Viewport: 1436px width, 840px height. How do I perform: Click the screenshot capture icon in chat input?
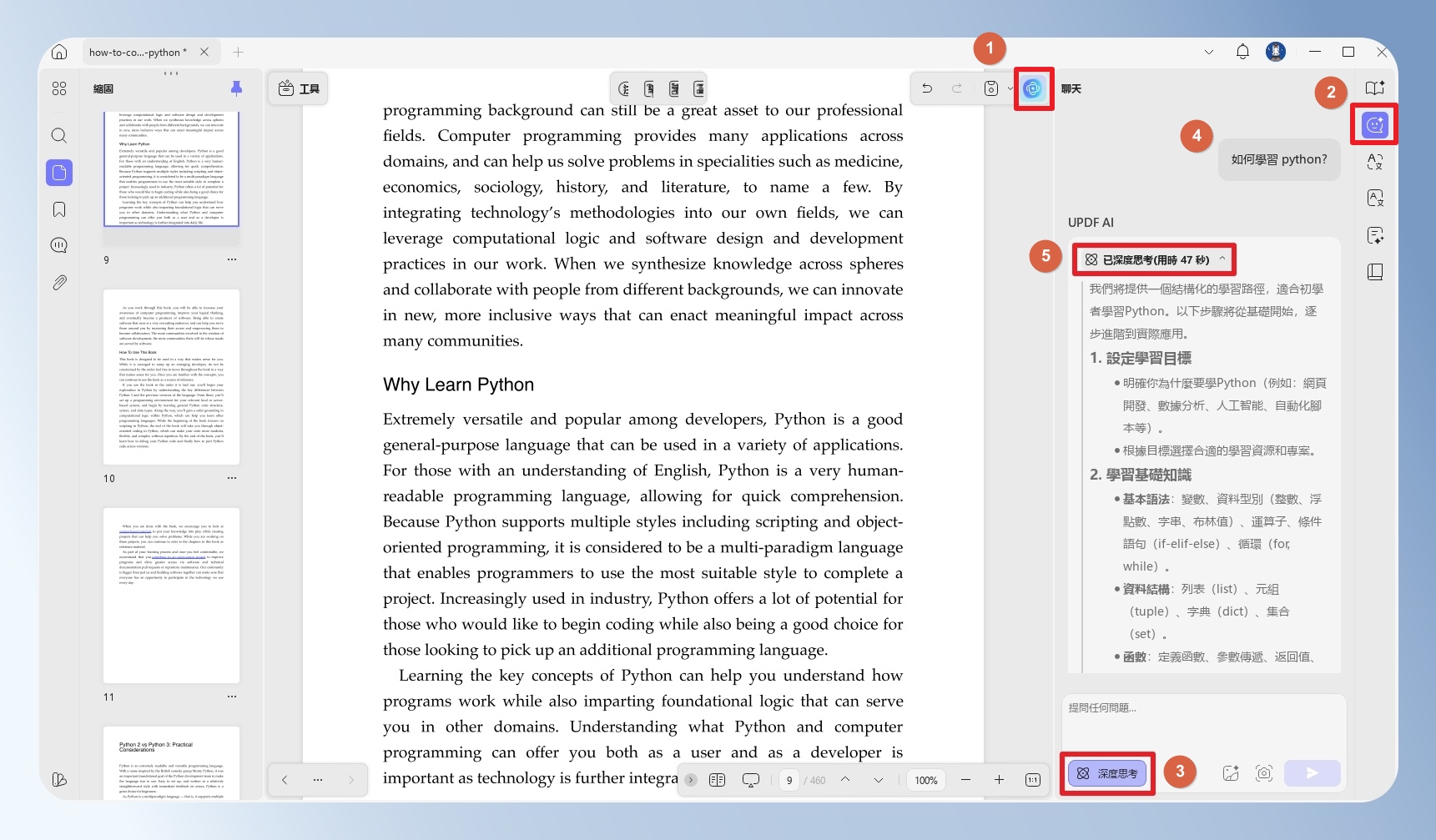[1264, 773]
